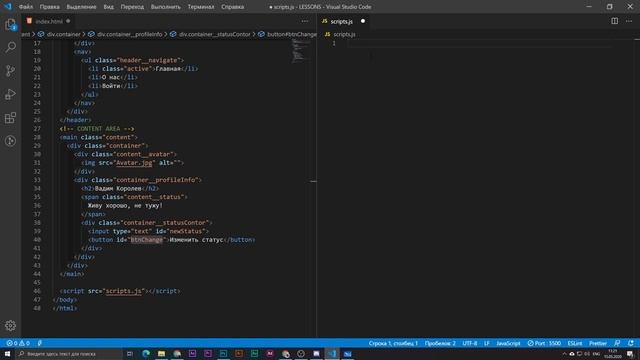Open the Файл menu
Viewport: 640px width, 360px height.
coord(26,7)
